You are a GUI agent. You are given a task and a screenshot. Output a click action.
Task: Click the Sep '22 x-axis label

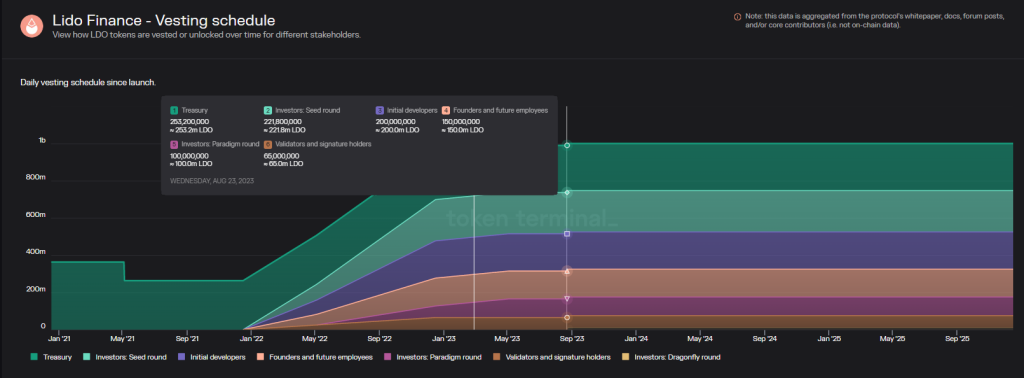coord(379,339)
